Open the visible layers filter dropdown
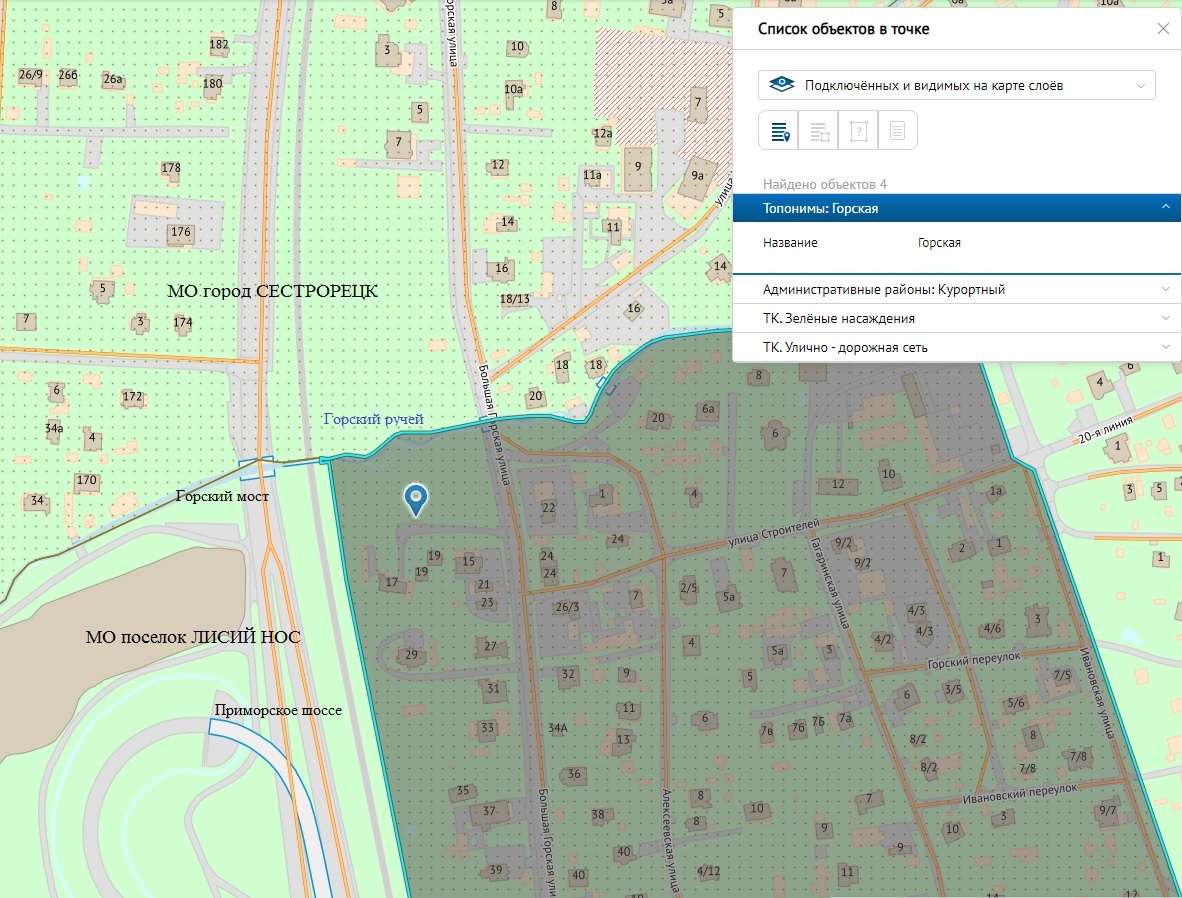 [956, 86]
